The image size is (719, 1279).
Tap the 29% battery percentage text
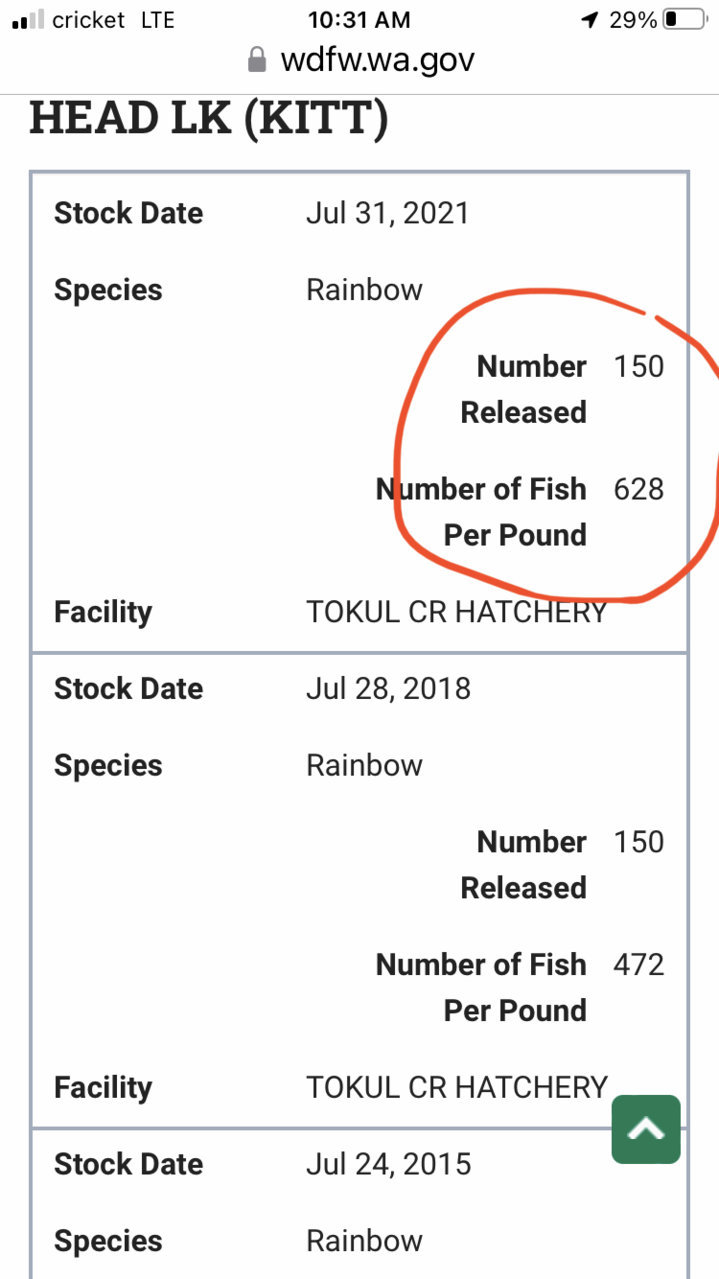(x=633, y=20)
